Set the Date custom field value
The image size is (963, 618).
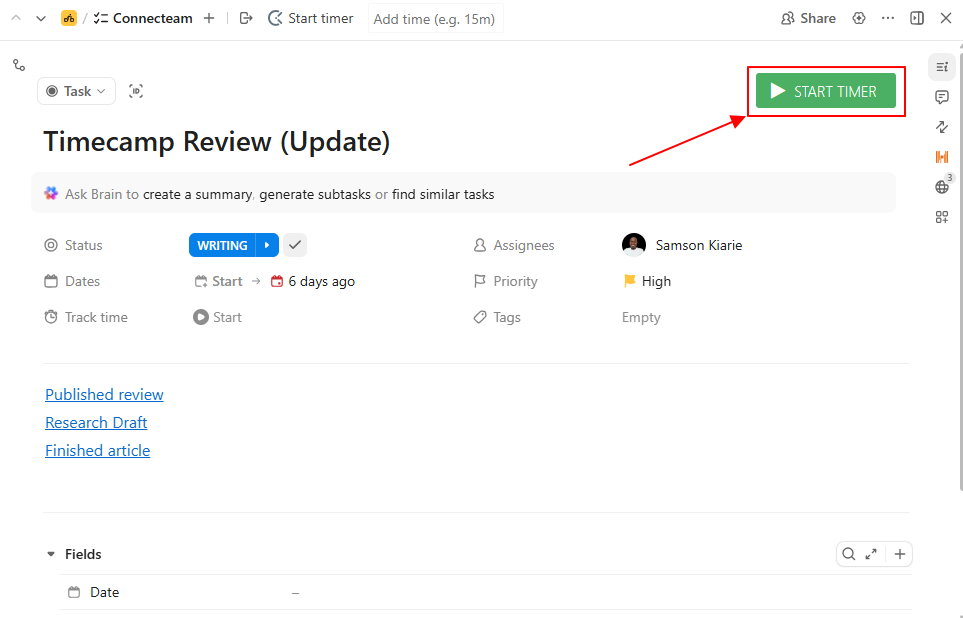[295, 592]
